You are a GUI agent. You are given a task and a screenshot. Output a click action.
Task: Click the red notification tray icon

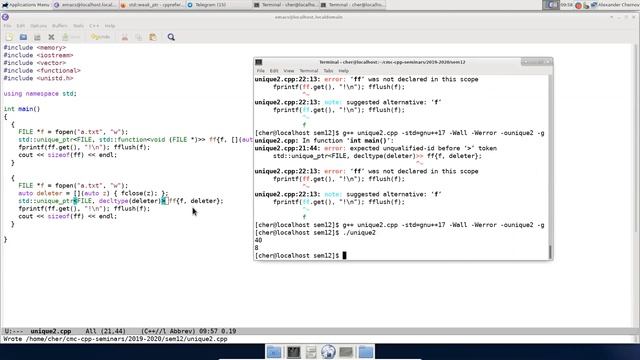[578, 5]
